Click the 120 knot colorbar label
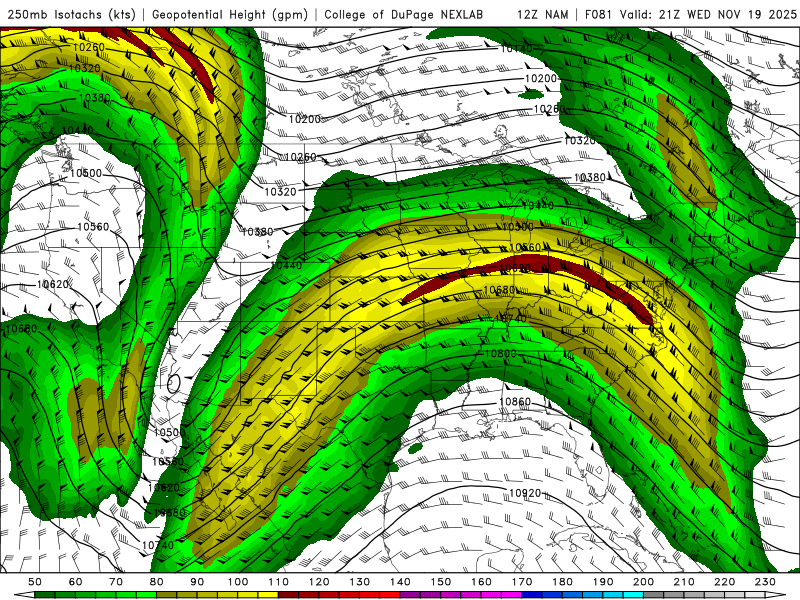The image size is (800, 600). point(319,582)
